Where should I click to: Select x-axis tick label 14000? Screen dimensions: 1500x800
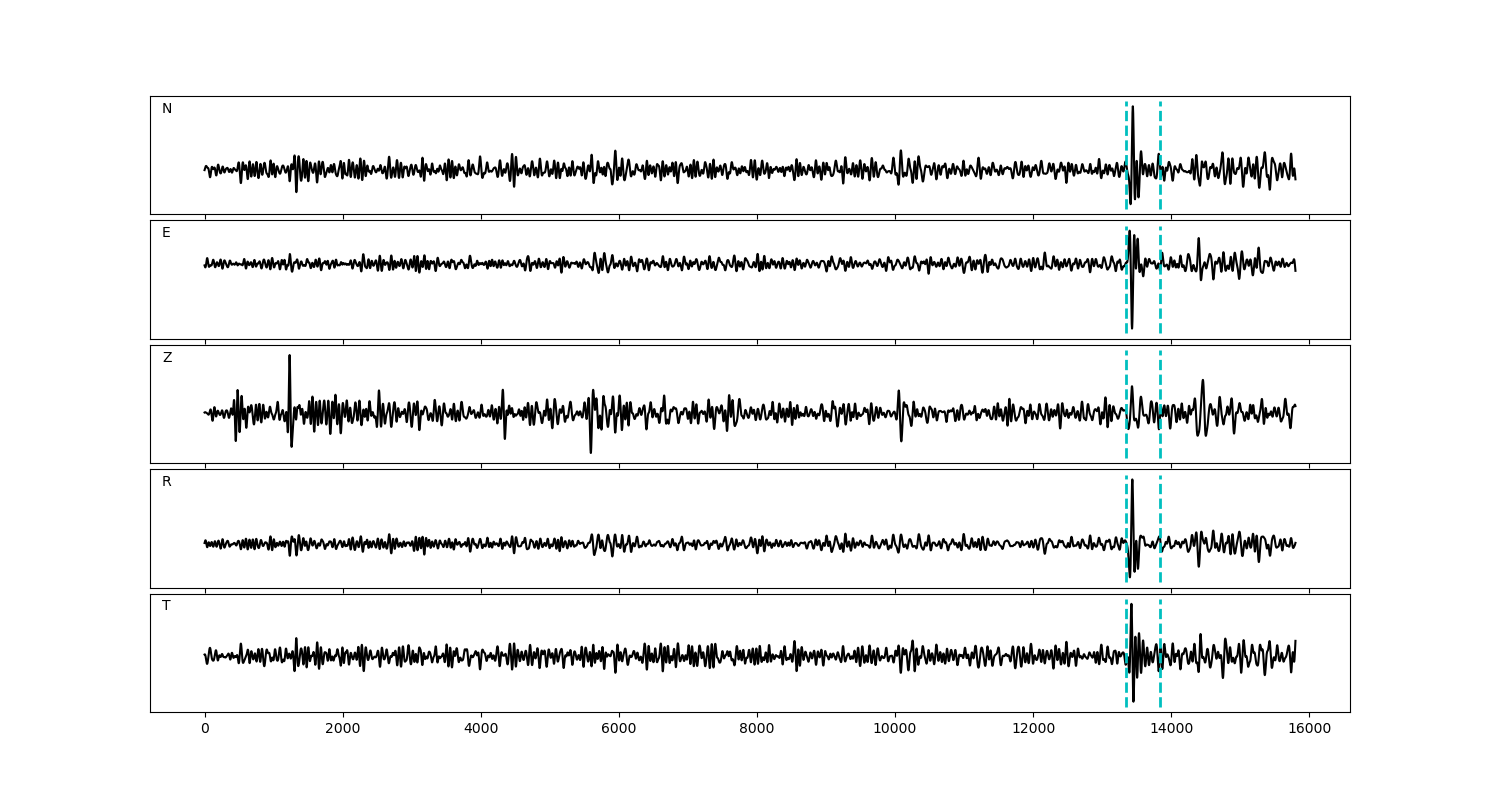click(1171, 730)
